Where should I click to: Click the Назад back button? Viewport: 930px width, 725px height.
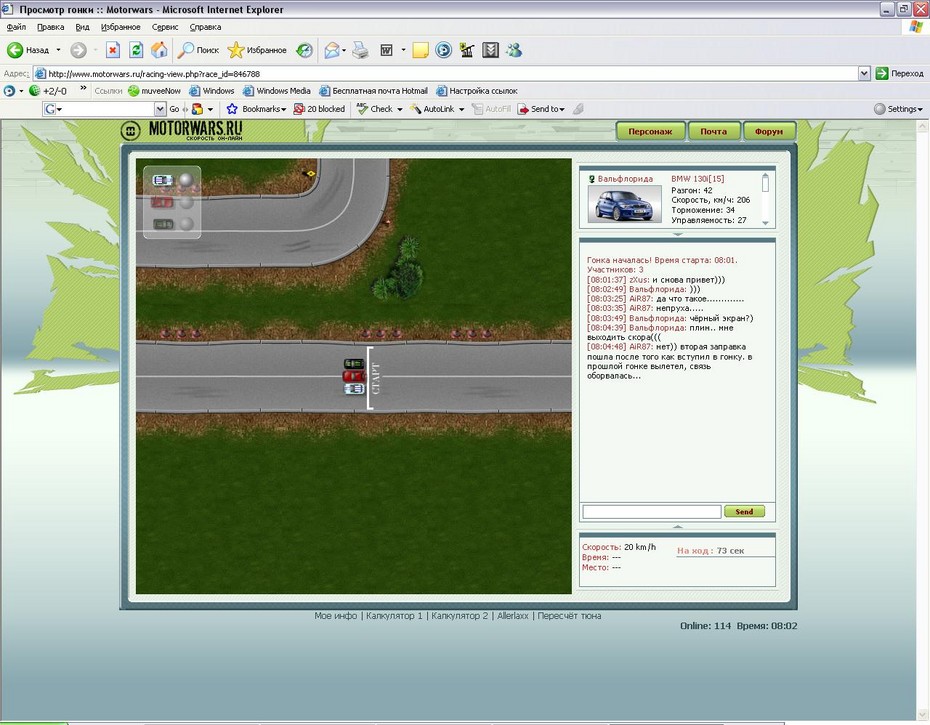click(x=28, y=50)
